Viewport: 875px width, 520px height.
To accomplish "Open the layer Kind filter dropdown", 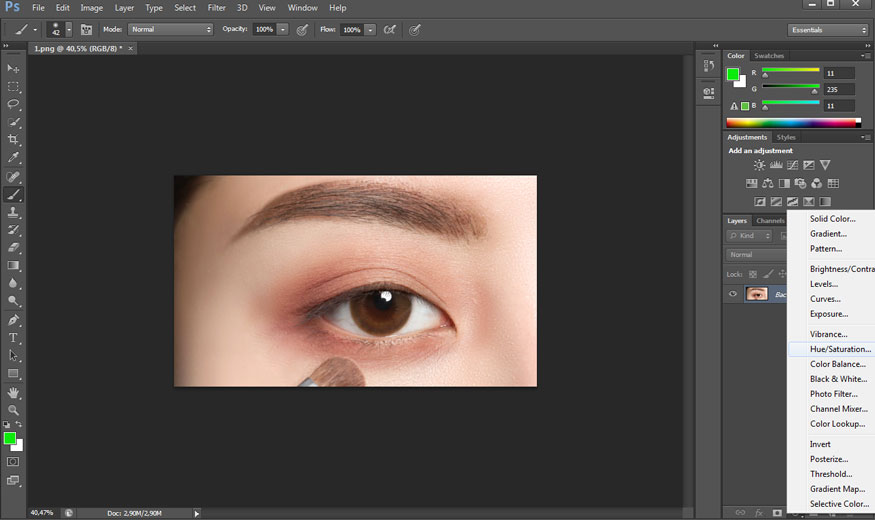I will [x=749, y=236].
